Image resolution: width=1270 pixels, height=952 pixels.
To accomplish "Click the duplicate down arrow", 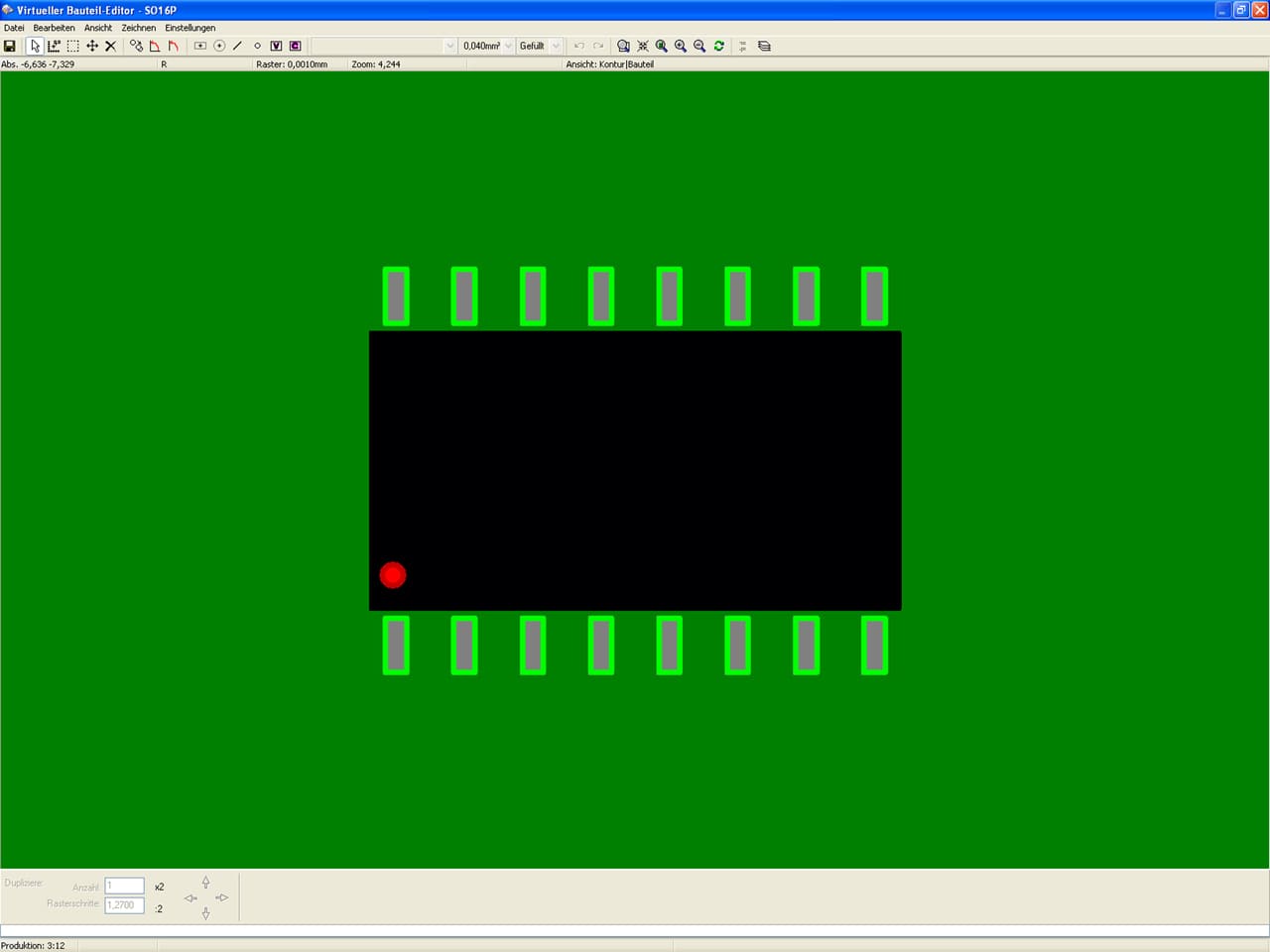I will tap(205, 913).
